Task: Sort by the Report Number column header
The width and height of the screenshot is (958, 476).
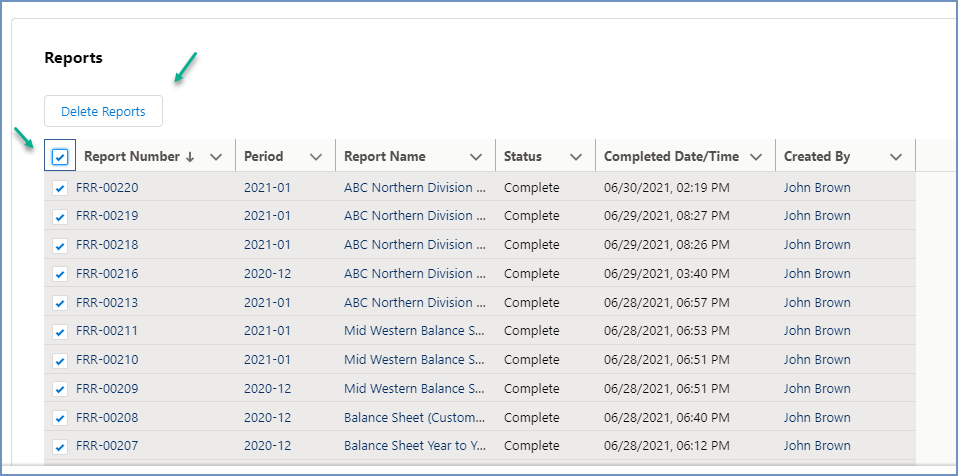Action: (131, 157)
